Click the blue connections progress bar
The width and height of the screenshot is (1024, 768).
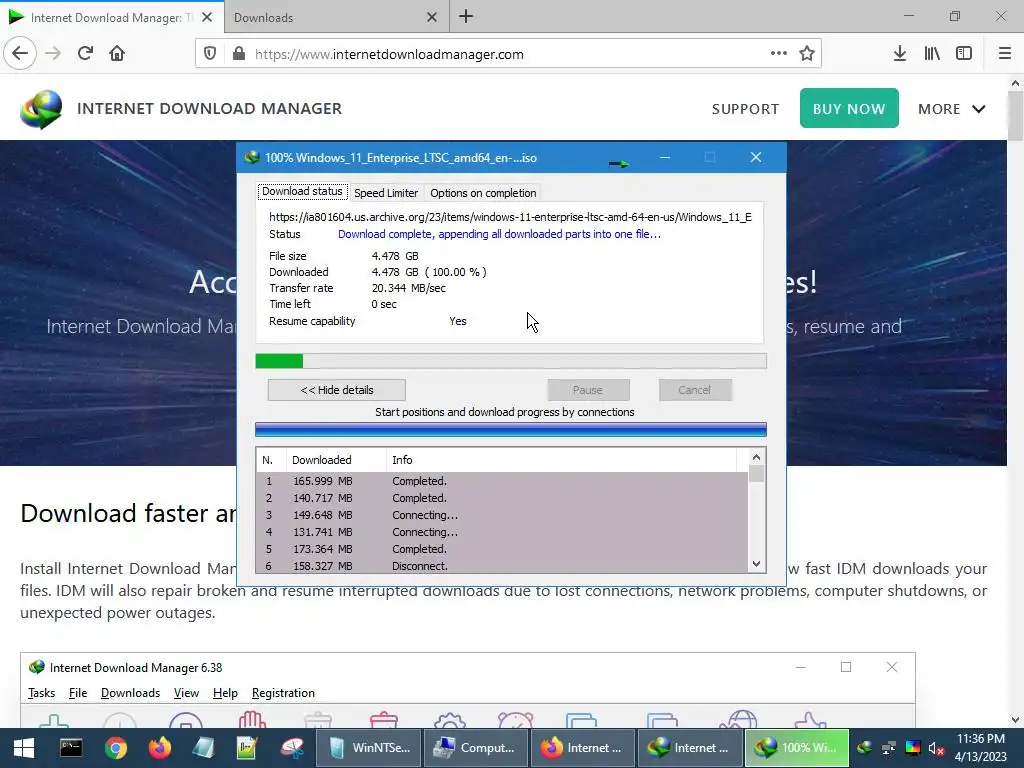[x=511, y=429]
